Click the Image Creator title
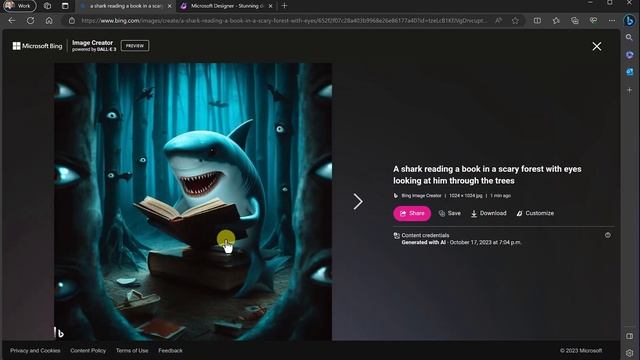This screenshot has width=640, height=360. [x=92, y=42]
